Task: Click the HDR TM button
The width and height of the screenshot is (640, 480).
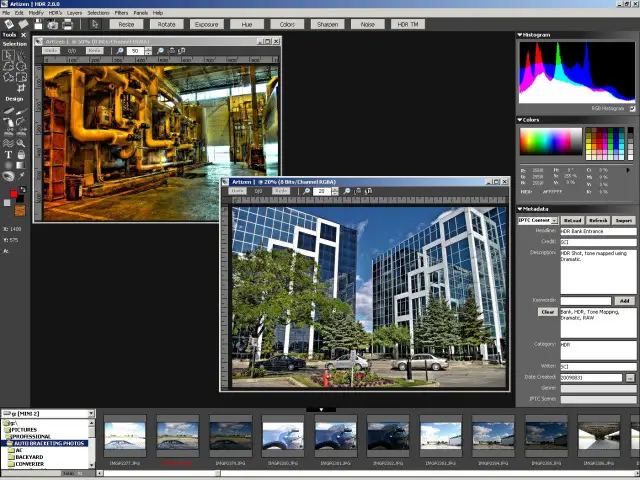Action: tap(409, 23)
